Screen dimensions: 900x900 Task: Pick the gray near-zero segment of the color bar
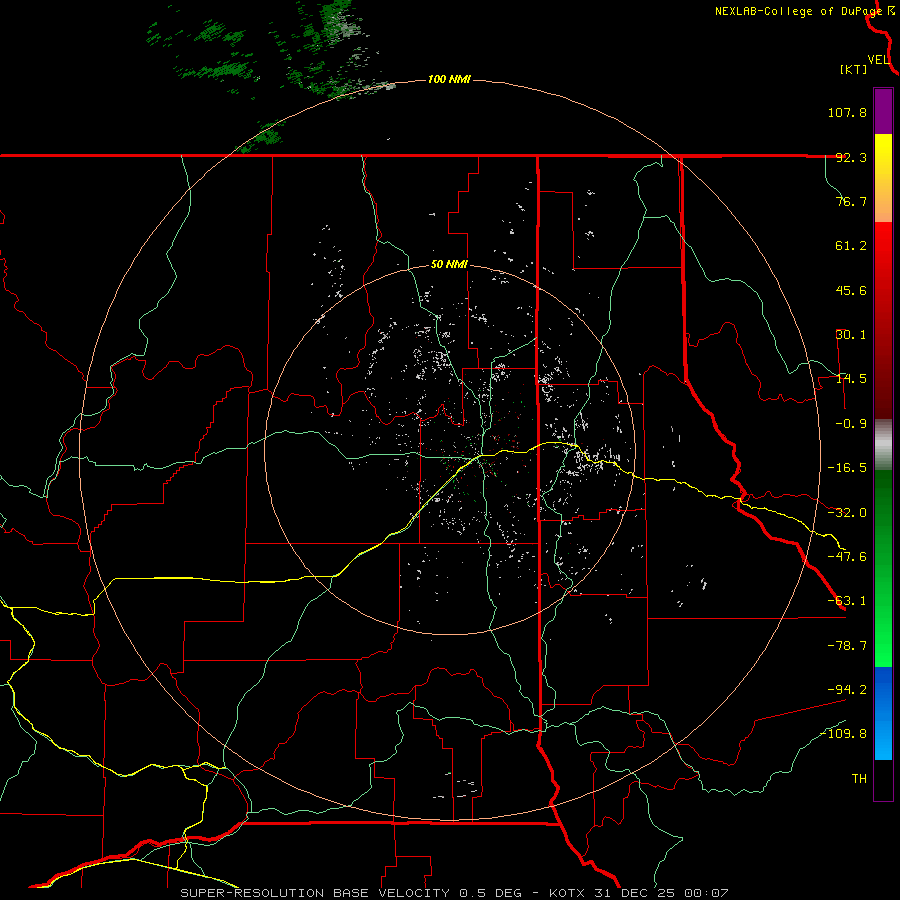click(x=883, y=445)
